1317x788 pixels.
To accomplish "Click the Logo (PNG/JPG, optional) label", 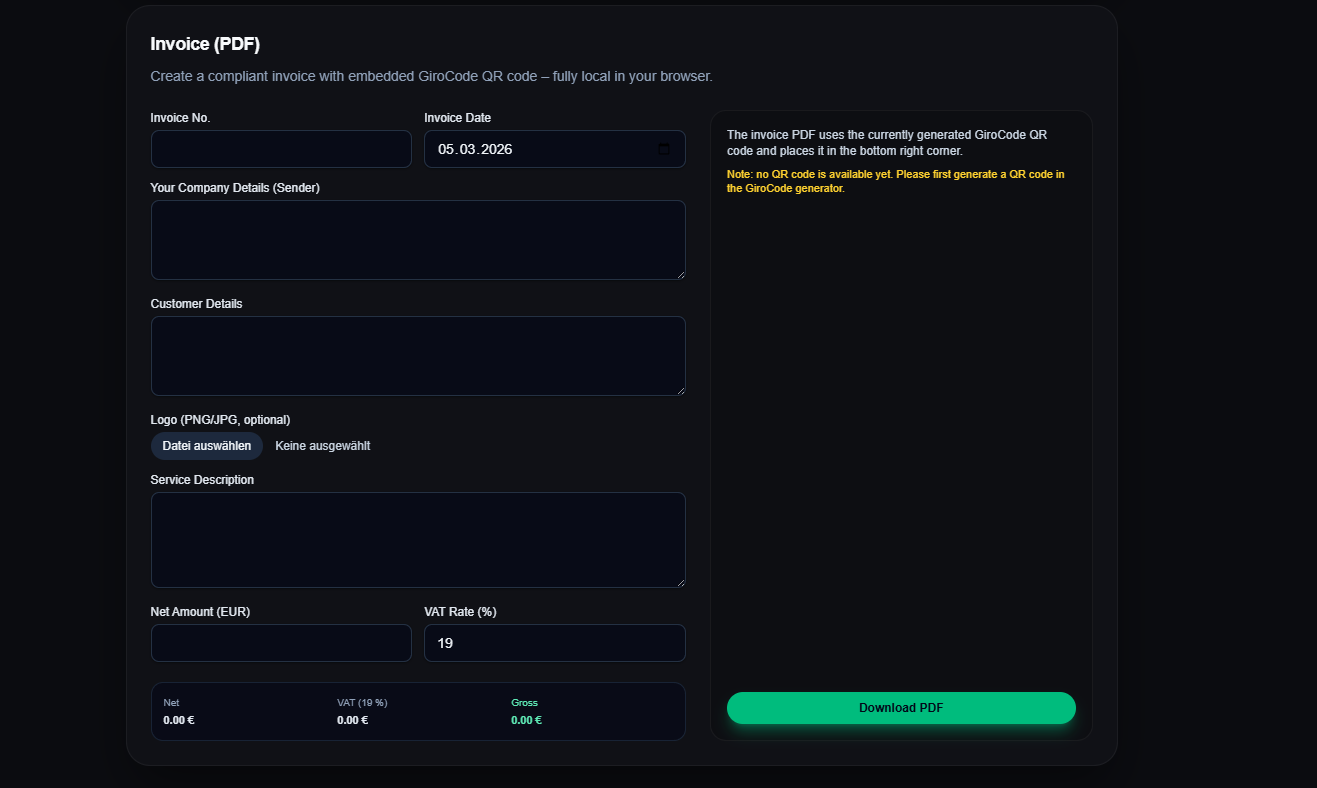I will pos(220,419).
